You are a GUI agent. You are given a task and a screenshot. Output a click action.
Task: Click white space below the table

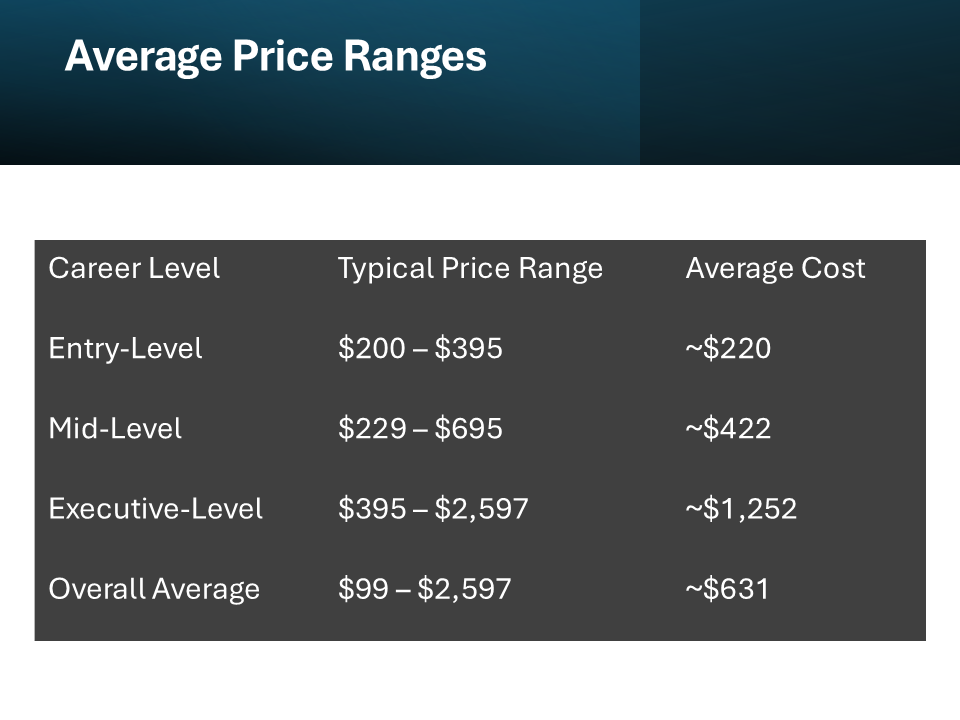(480, 680)
